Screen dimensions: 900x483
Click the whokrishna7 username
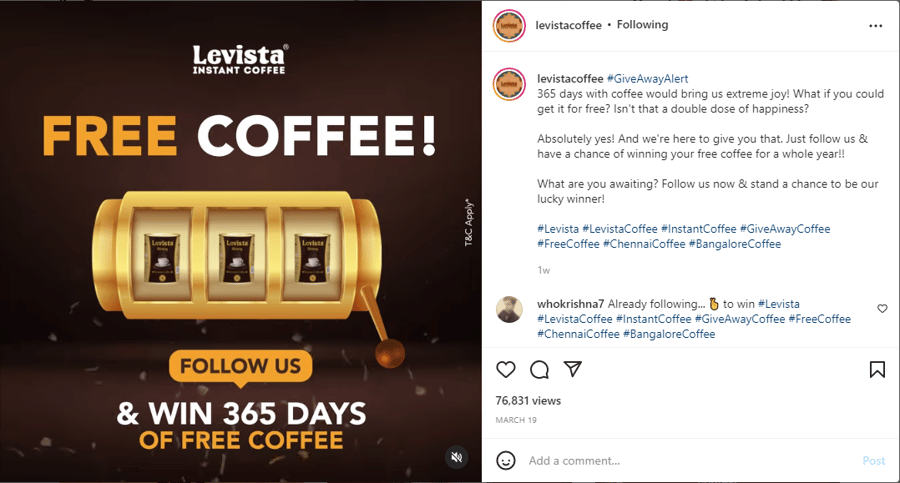[x=571, y=304]
